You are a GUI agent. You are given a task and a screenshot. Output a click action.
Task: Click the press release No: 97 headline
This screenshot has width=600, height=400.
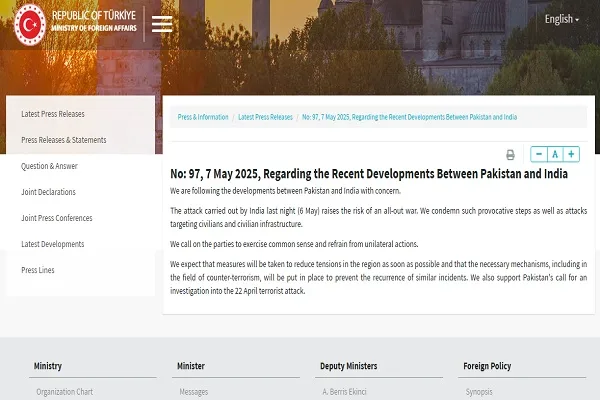(x=369, y=174)
